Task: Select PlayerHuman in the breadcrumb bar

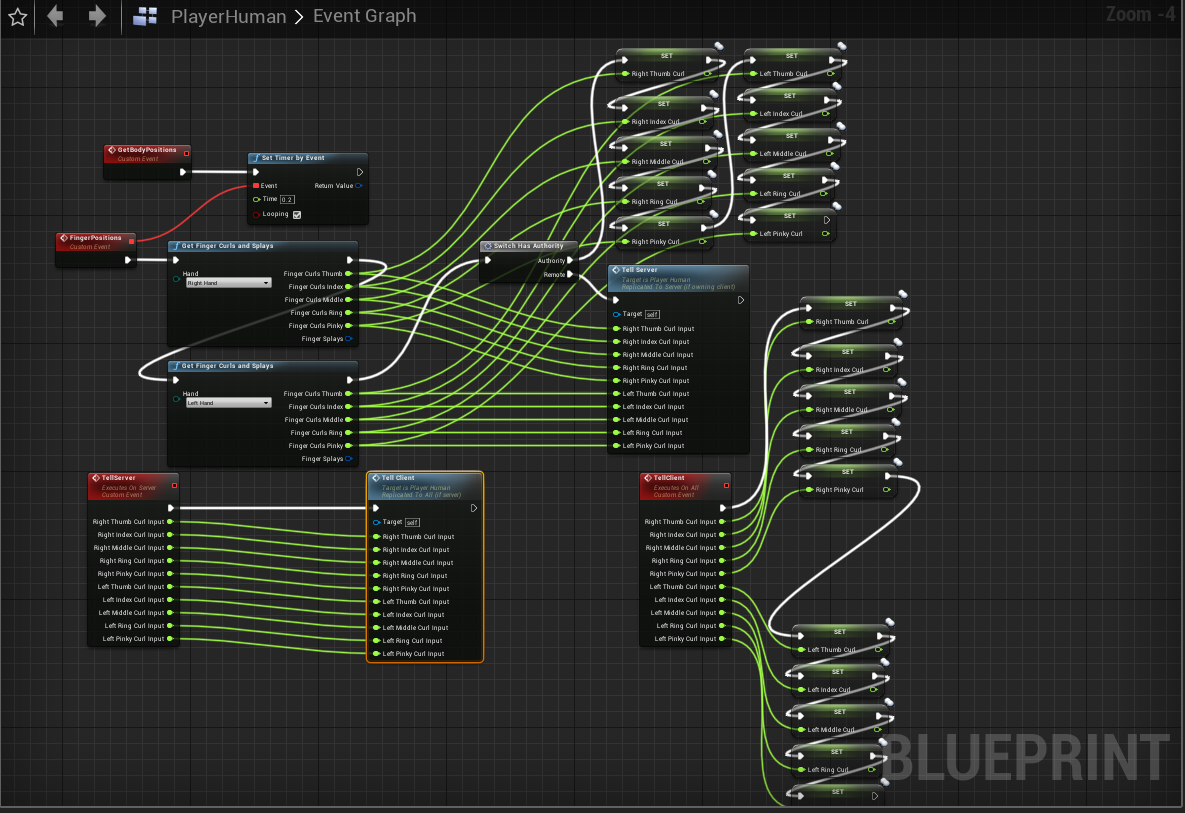Action: click(229, 15)
